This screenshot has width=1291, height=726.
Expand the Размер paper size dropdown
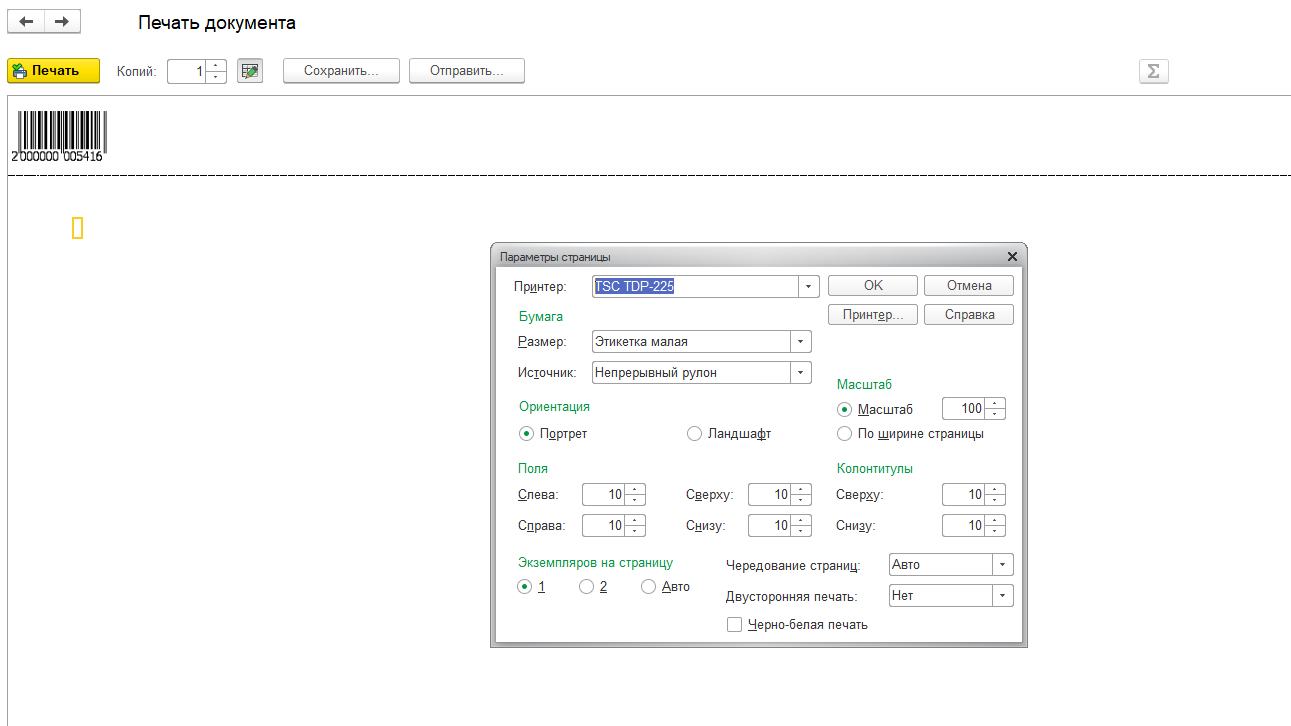tap(800, 342)
